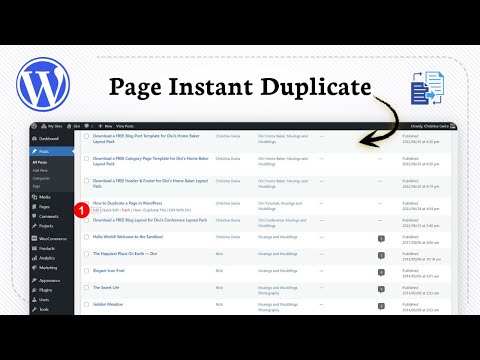480x360 pixels.
Task: Click Edit under How to Duplicate post
Action: [96, 210]
